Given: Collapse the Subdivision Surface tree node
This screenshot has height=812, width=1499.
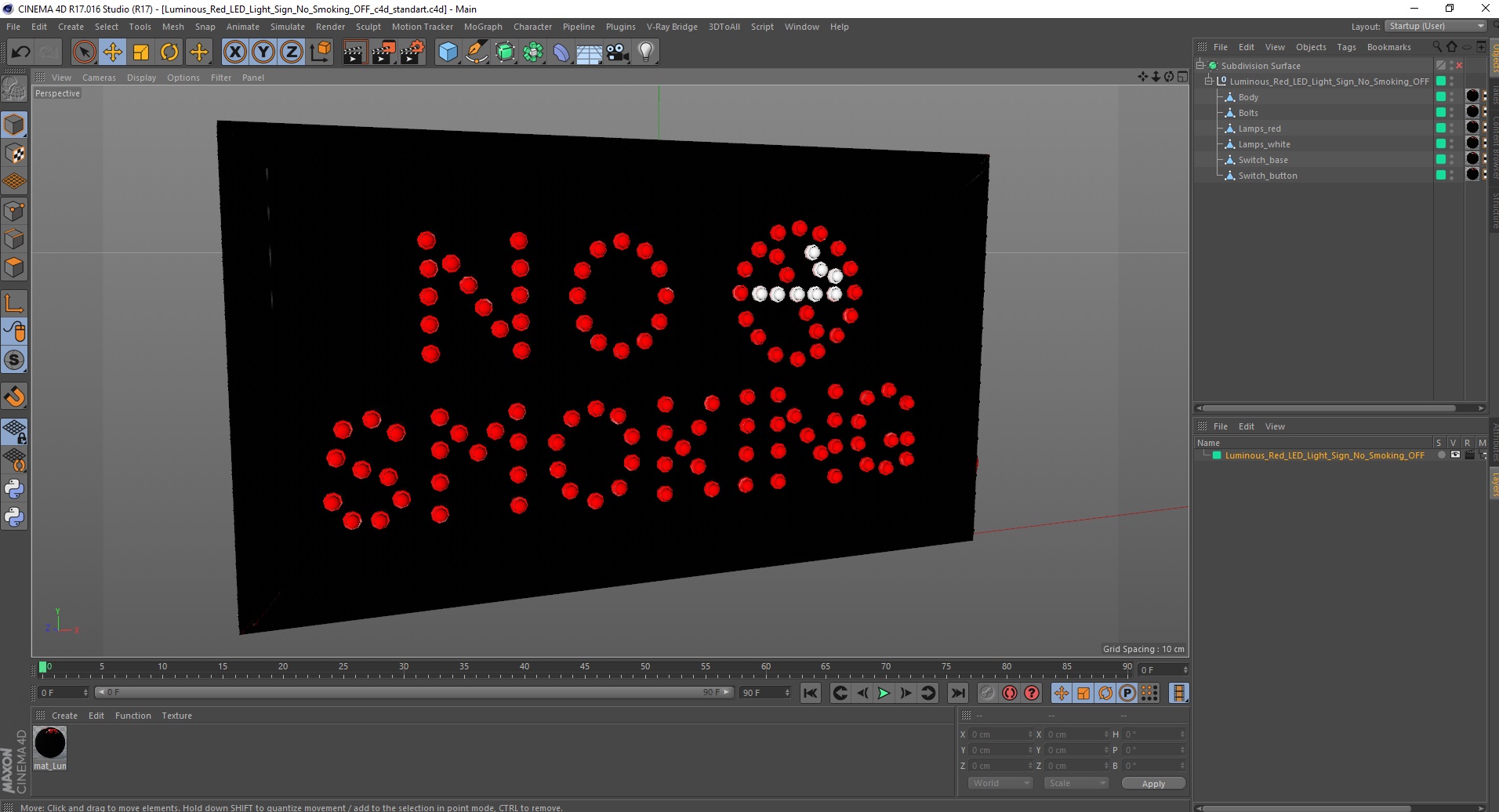Looking at the screenshot, I should click(1200, 66).
